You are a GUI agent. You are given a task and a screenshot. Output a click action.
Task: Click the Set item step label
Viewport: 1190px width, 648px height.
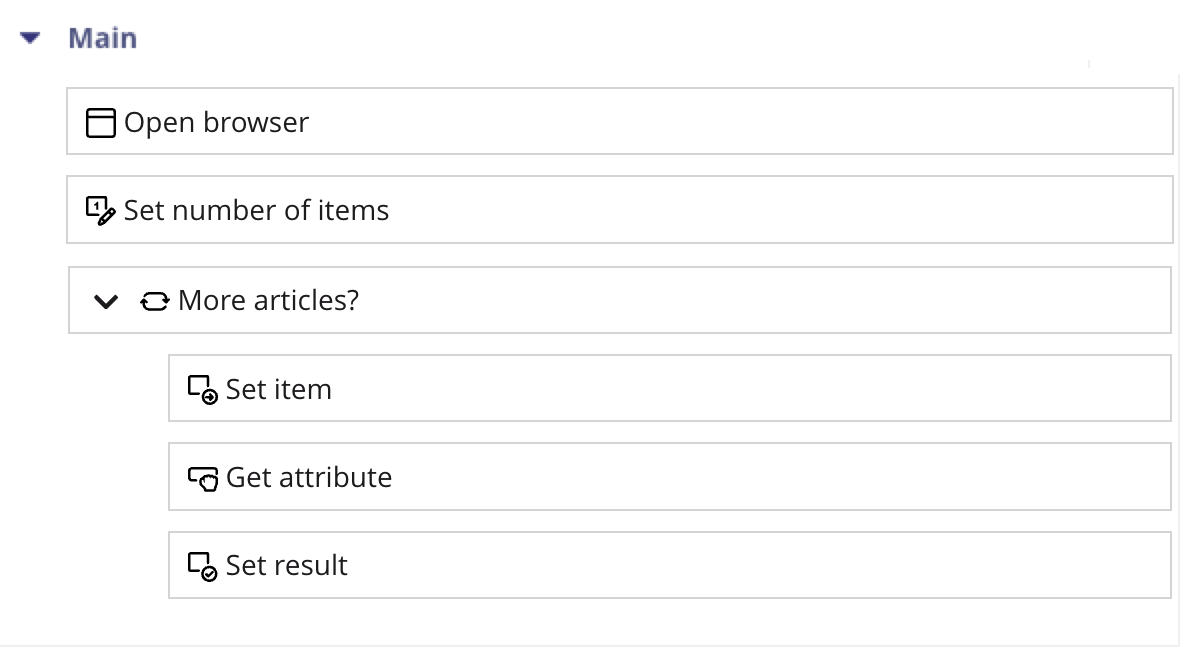click(x=279, y=389)
